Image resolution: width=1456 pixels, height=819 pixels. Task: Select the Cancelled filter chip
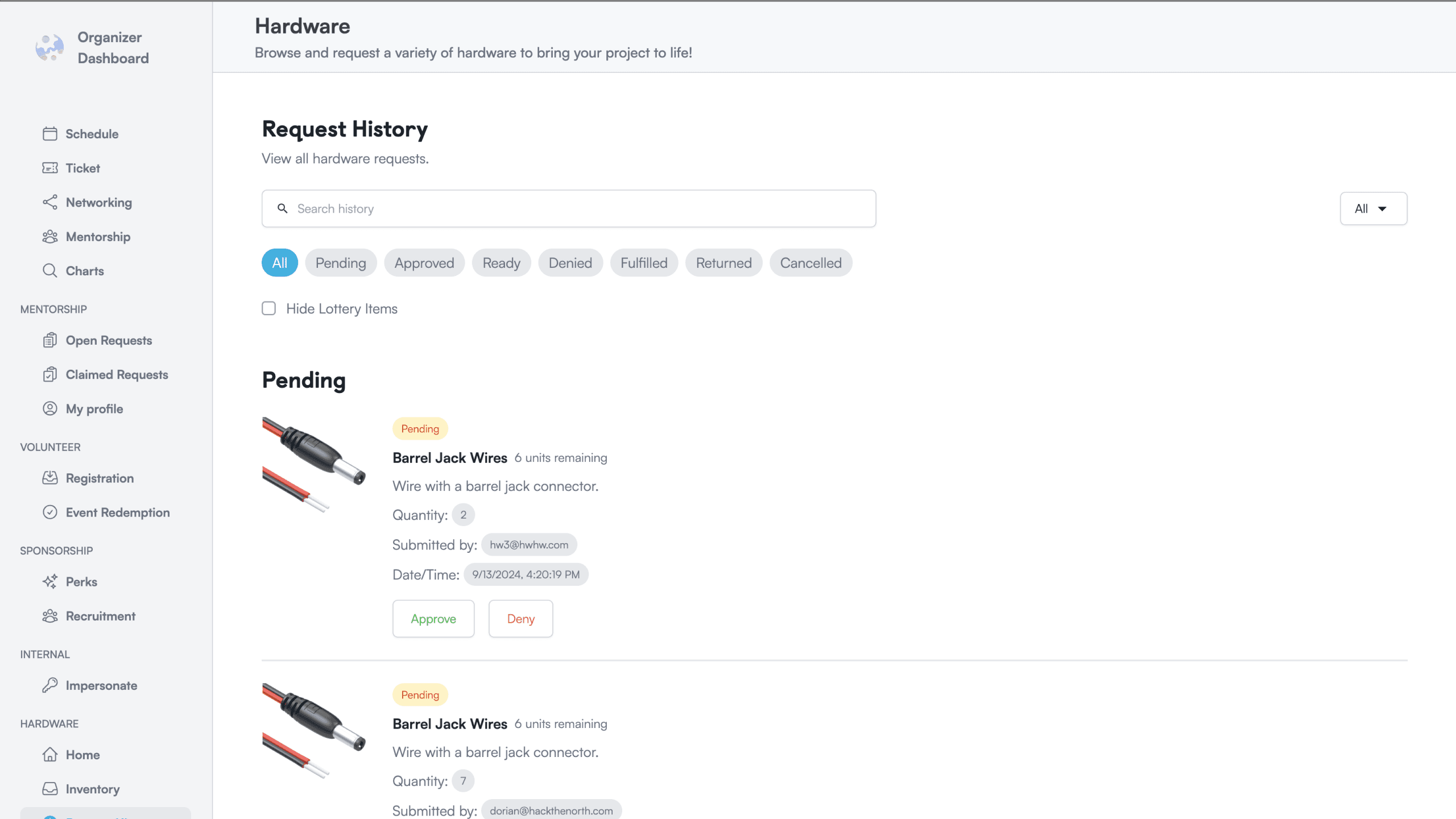coord(810,263)
